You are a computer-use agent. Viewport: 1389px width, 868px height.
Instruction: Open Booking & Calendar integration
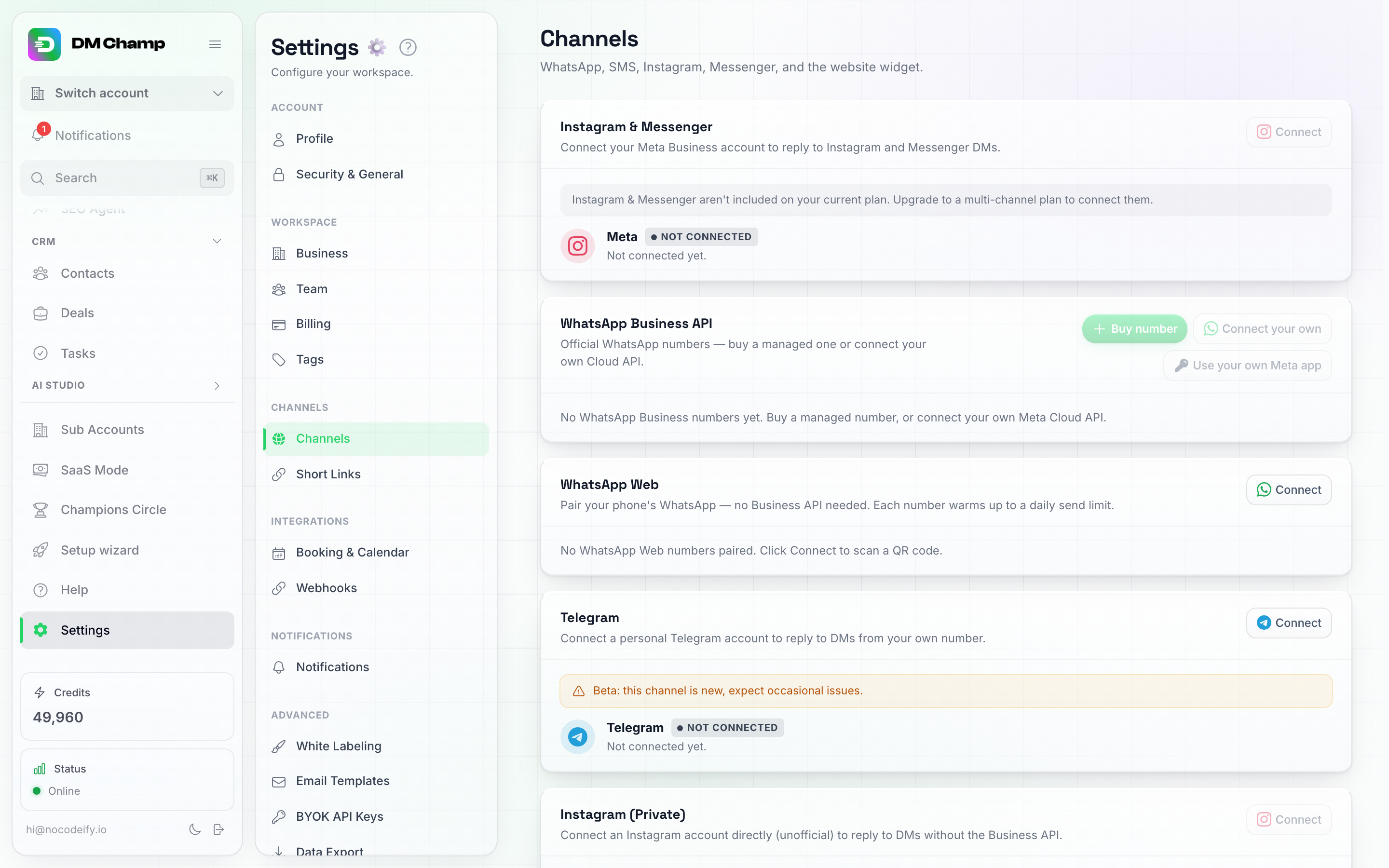click(376, 552)
